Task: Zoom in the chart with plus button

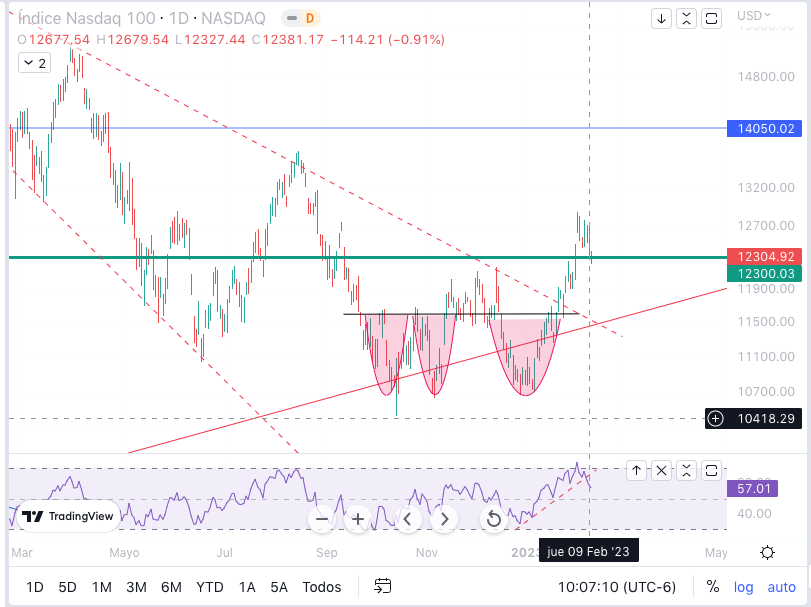Action: click(x=357, y=518)
